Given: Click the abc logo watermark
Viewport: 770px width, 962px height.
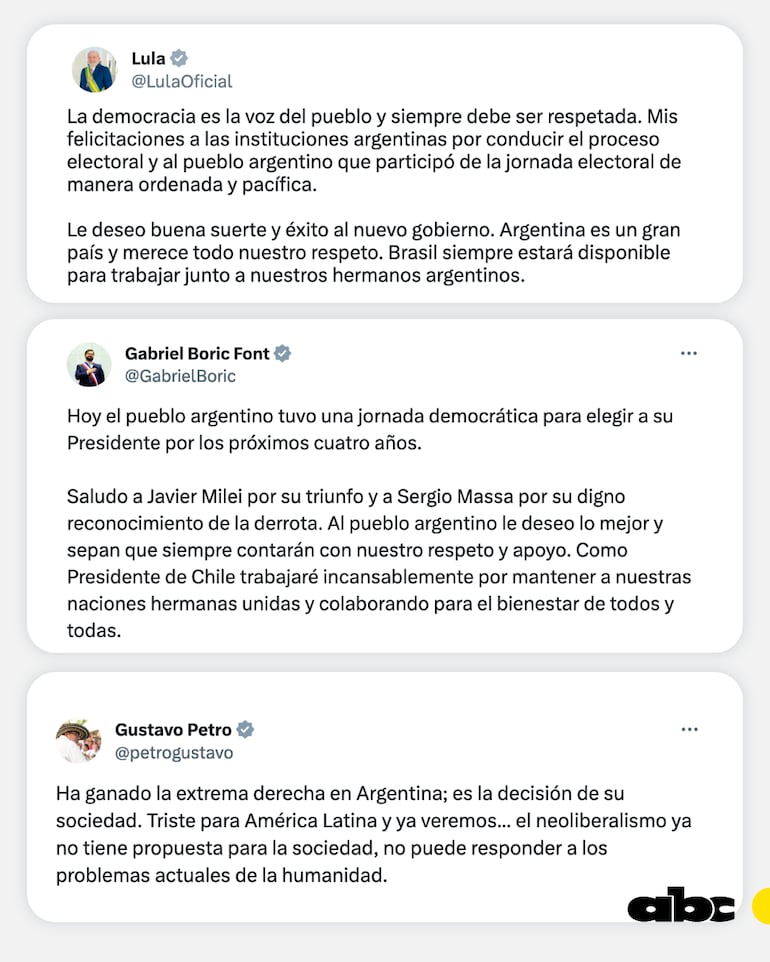Looking at the screenshot, I should [x=681, y=905].
